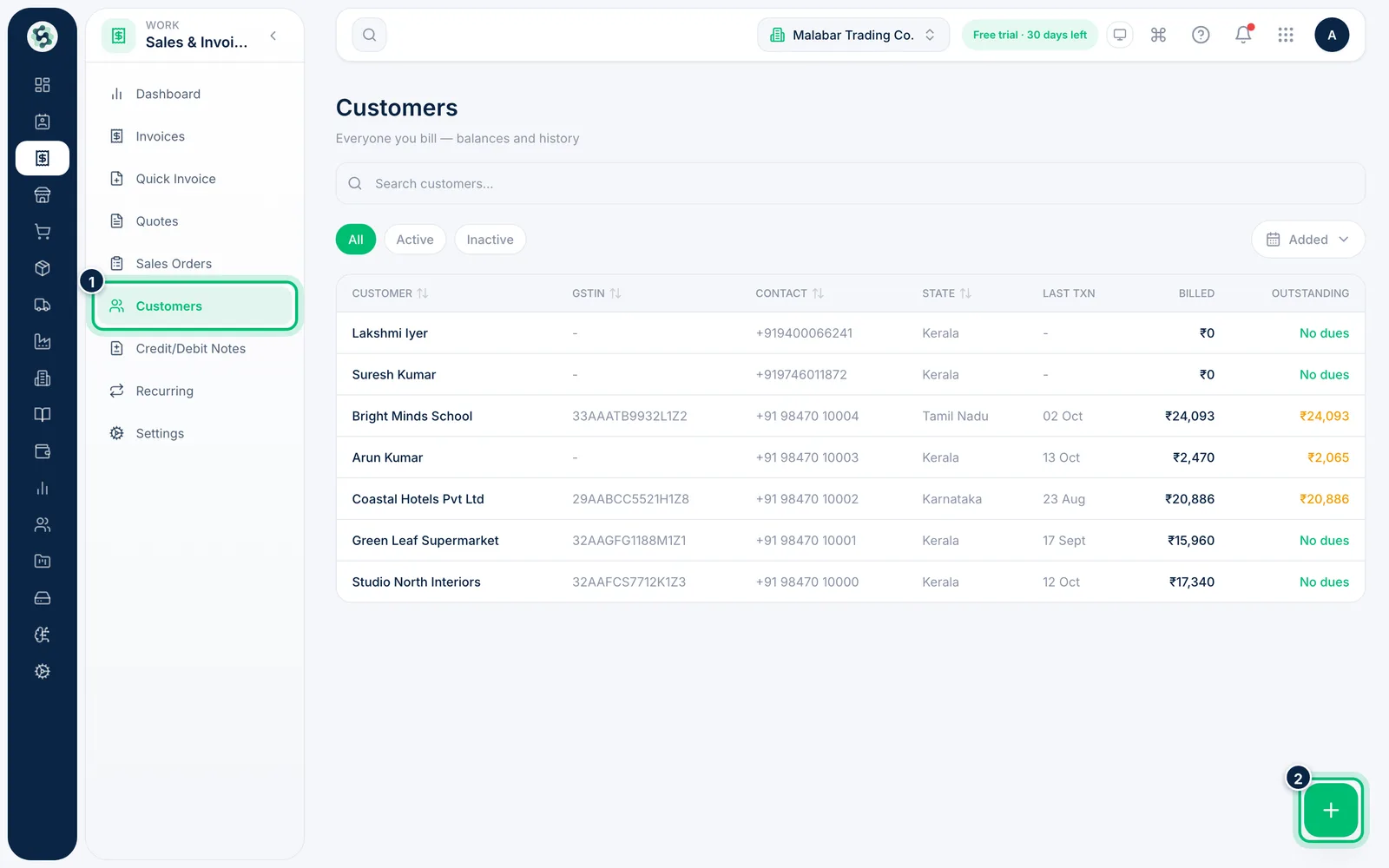Open the Green Leaf Supermarket row

point(851,541)
